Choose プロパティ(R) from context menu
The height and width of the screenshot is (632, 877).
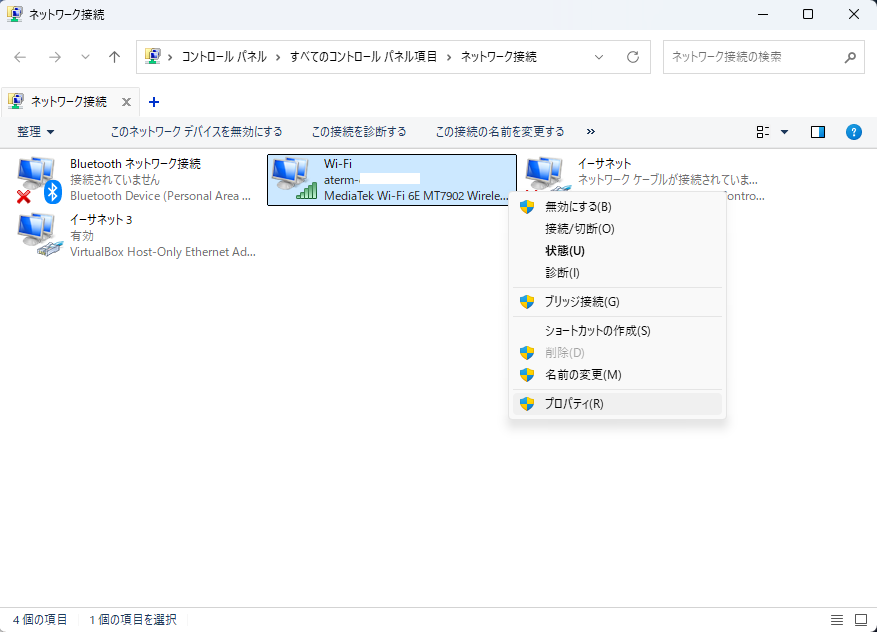pyautogui.click(x=573, y=404)
